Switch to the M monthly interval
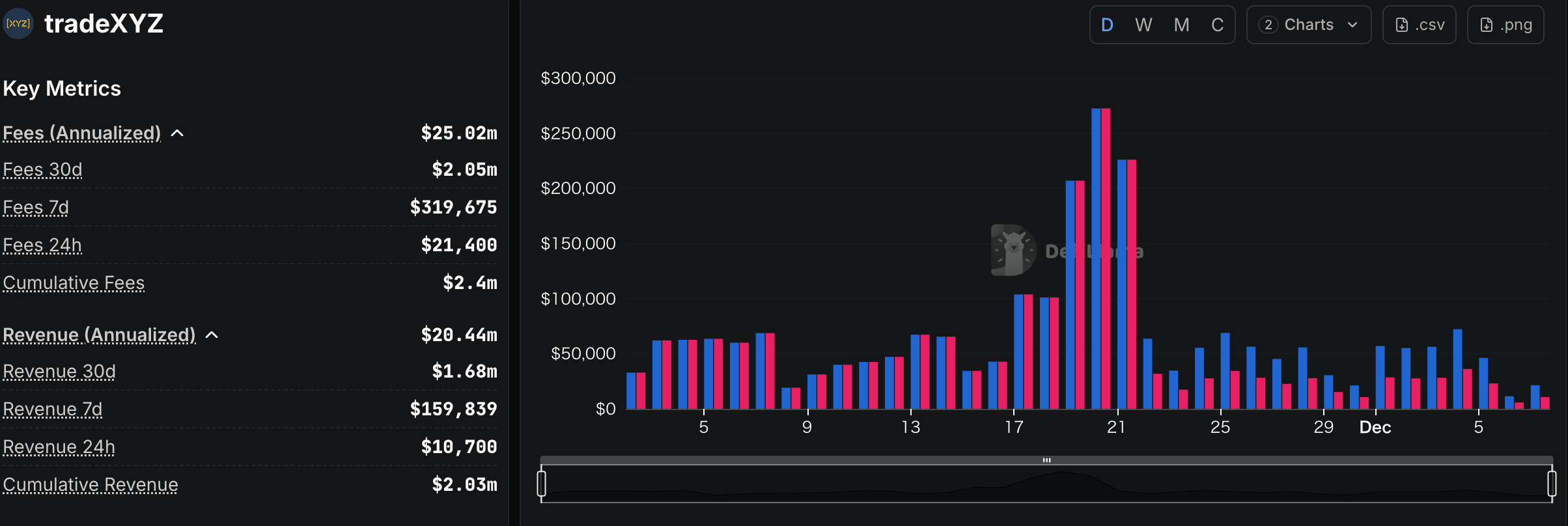 1181,25
